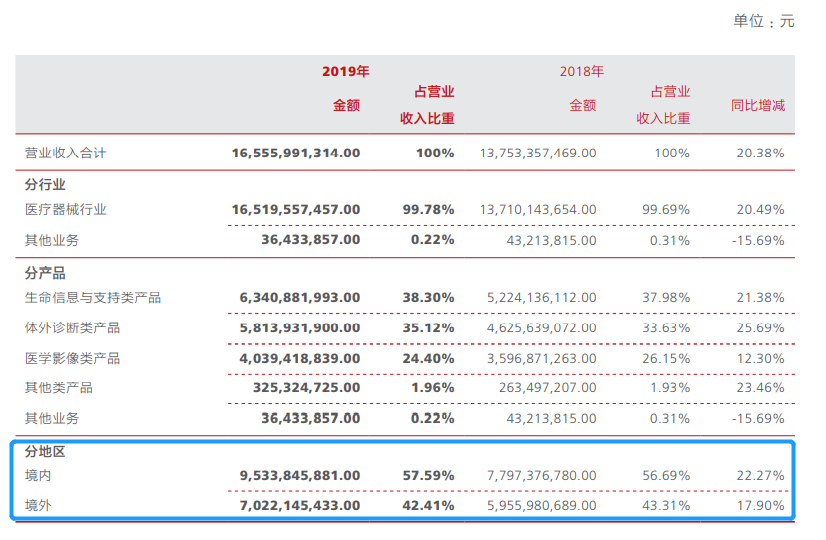Select the 境外 row label
This screenshot has width=826, height=540.
pyautogui.click(x=38, y=505)
